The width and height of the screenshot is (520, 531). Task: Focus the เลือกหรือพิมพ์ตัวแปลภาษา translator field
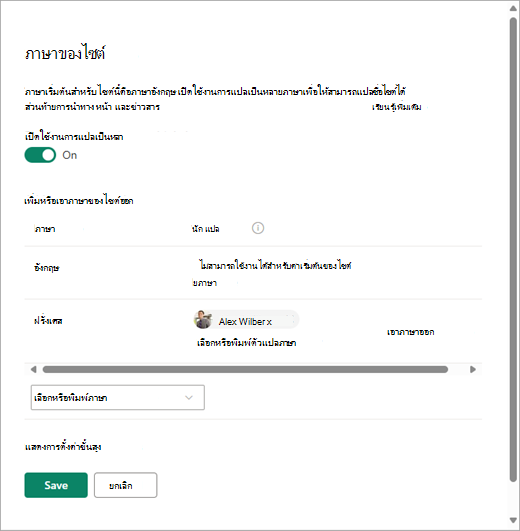click(247, 343)
